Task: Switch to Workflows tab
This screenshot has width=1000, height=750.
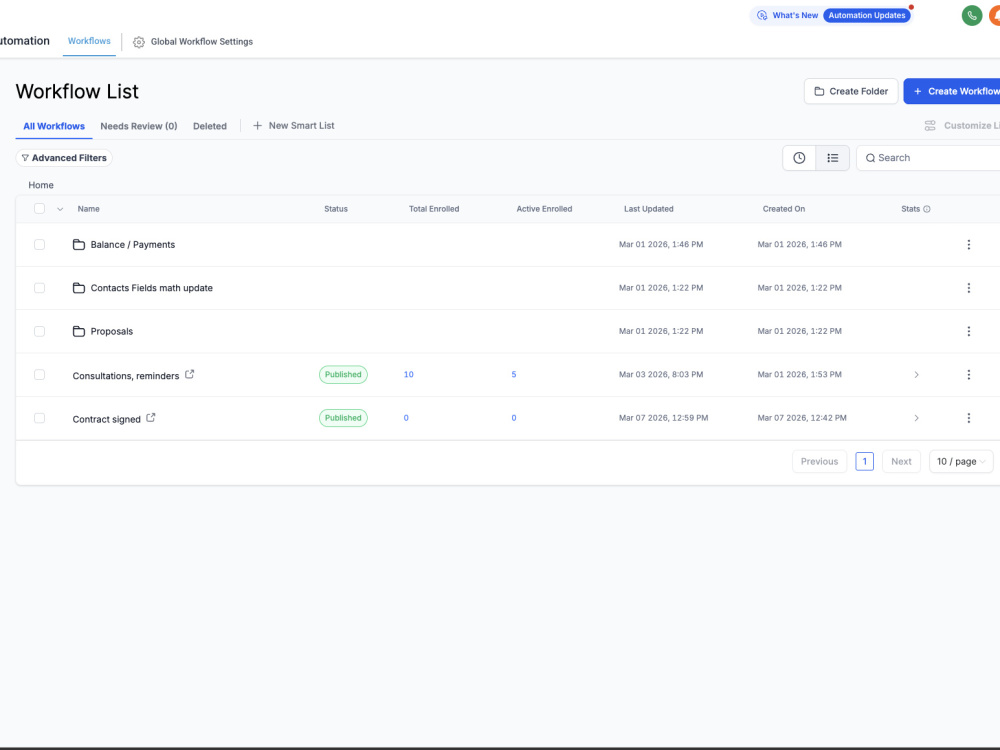Action: (89, 41)
